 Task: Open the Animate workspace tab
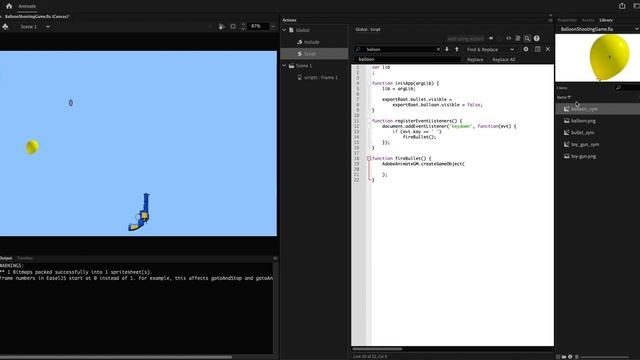point(27,6)
